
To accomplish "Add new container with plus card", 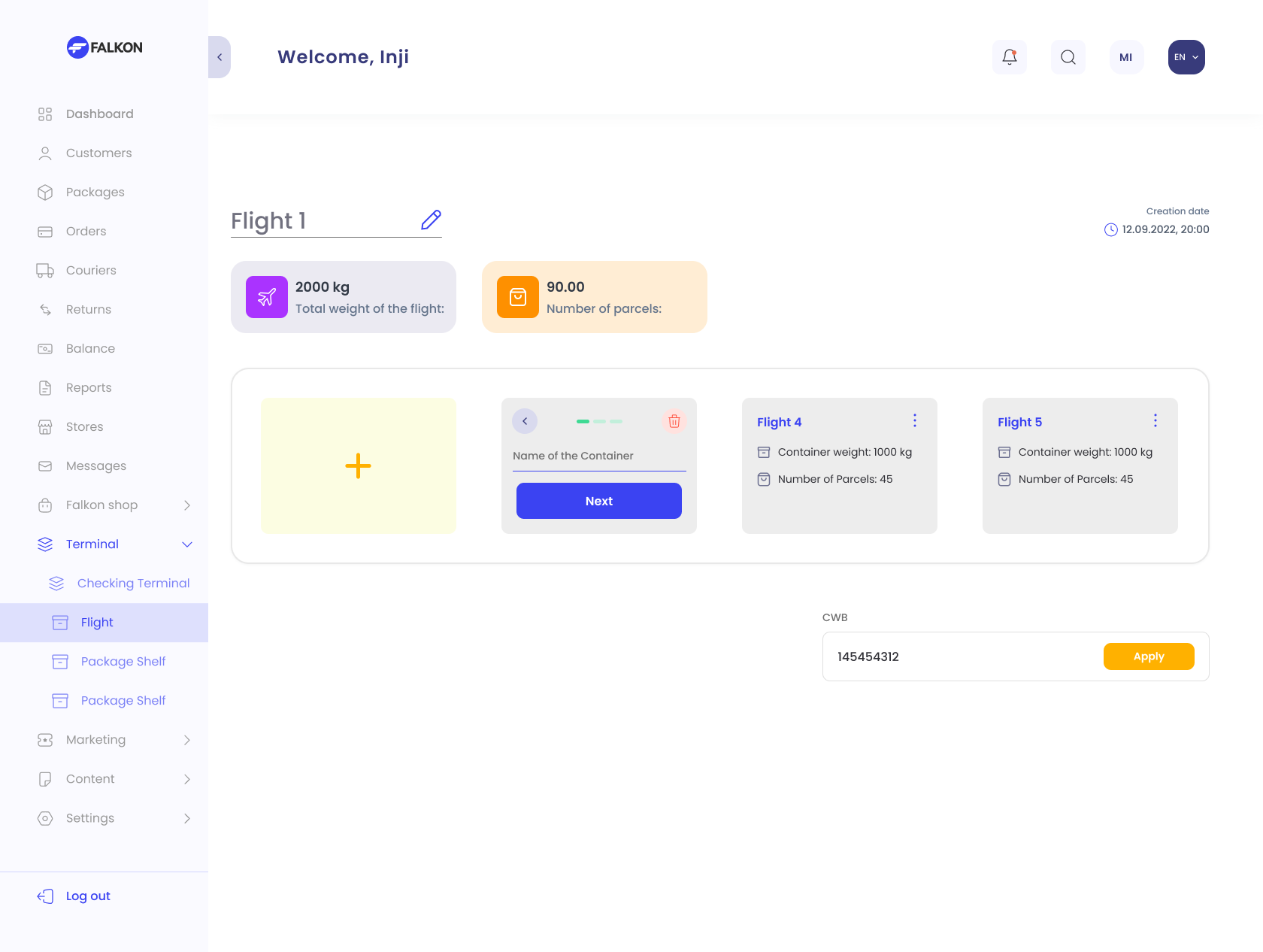I will [359, 466].
